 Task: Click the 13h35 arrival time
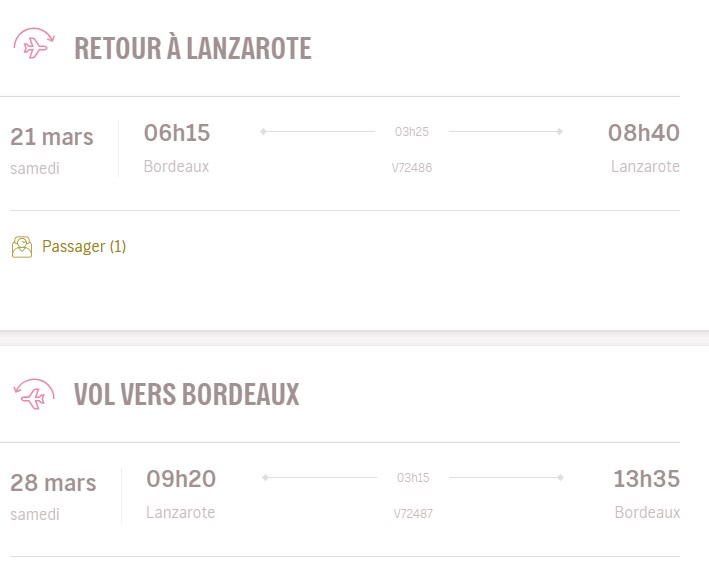pos(646,479)
